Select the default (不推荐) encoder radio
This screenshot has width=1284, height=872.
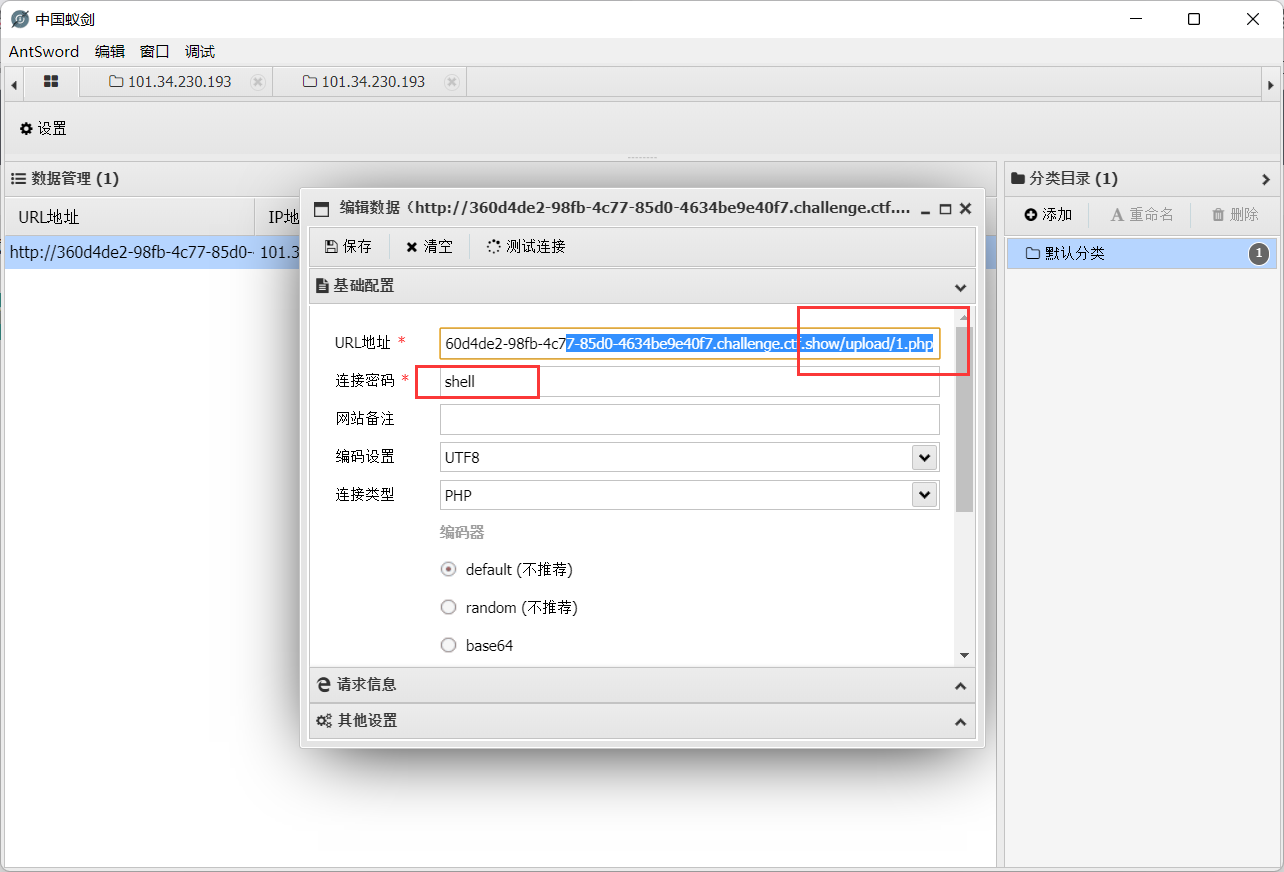pyautogui.click(x=449, y=569)
